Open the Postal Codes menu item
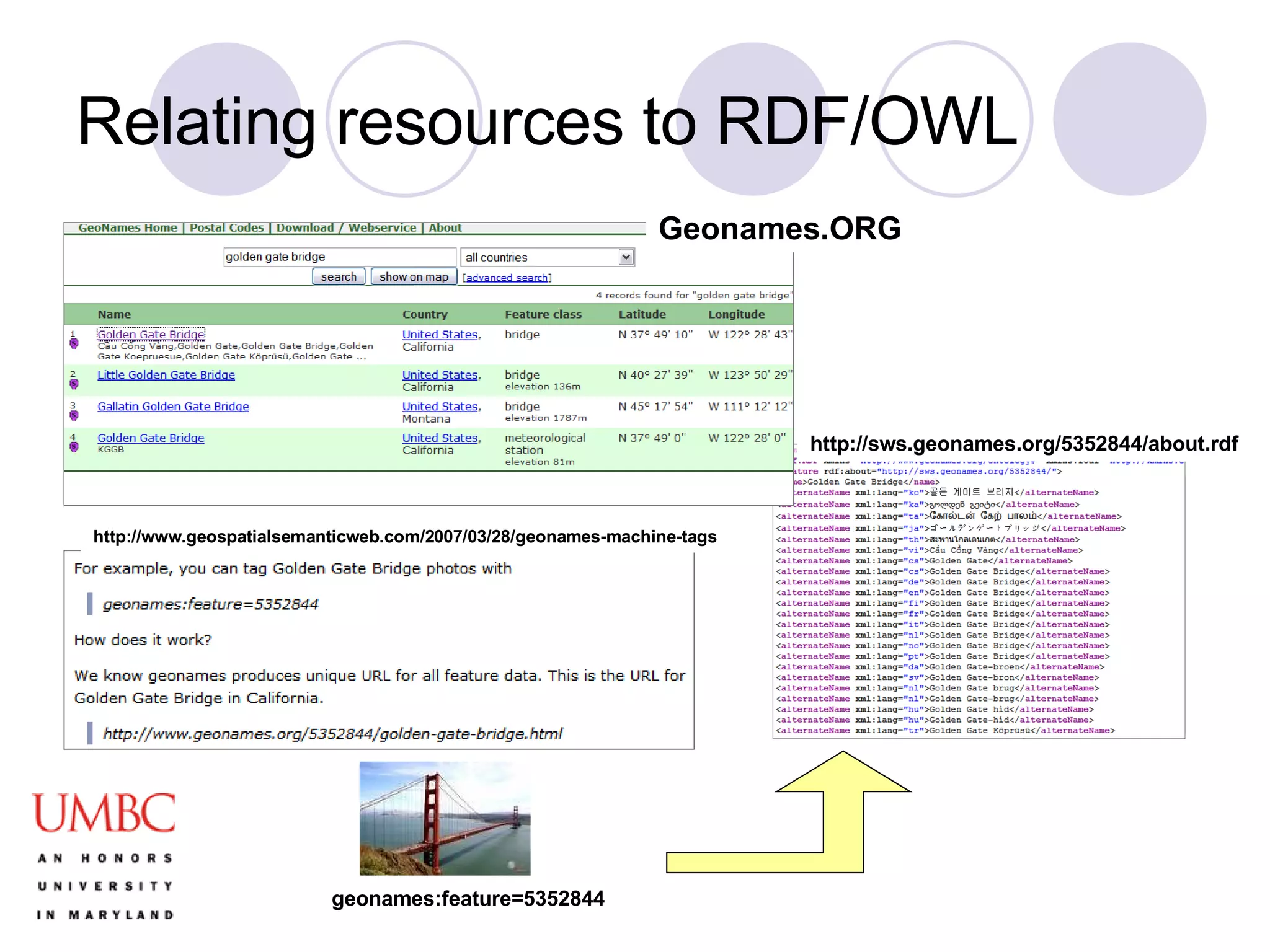 (x=226, y=227)
